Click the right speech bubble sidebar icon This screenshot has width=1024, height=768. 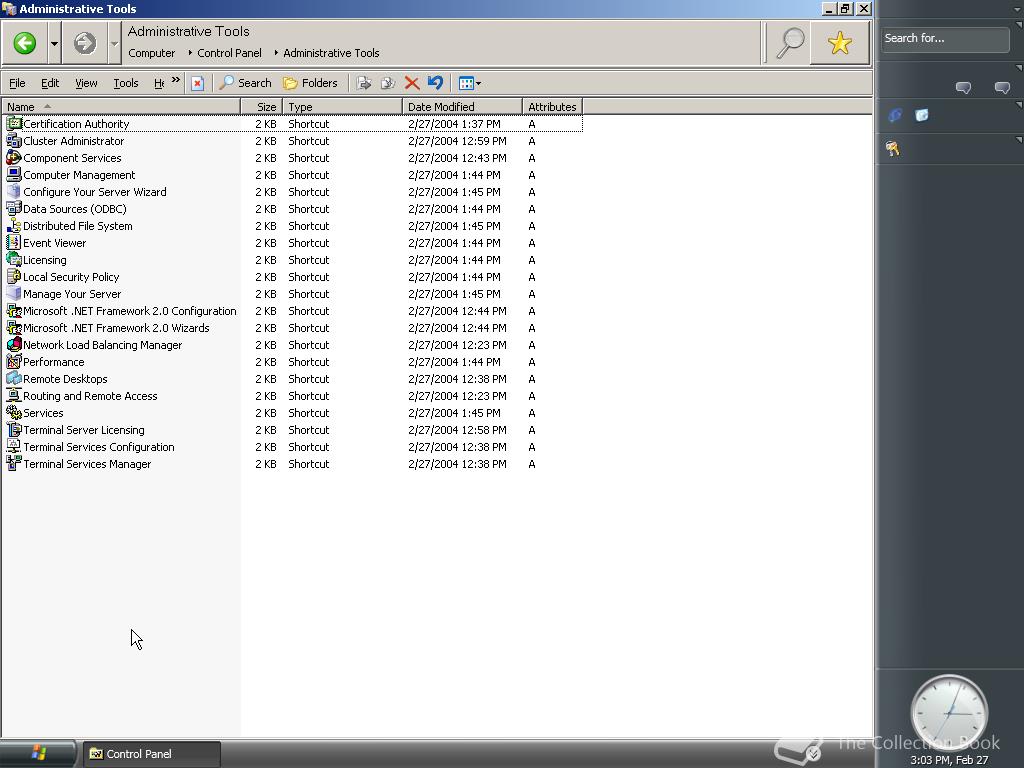[1002, 88]
